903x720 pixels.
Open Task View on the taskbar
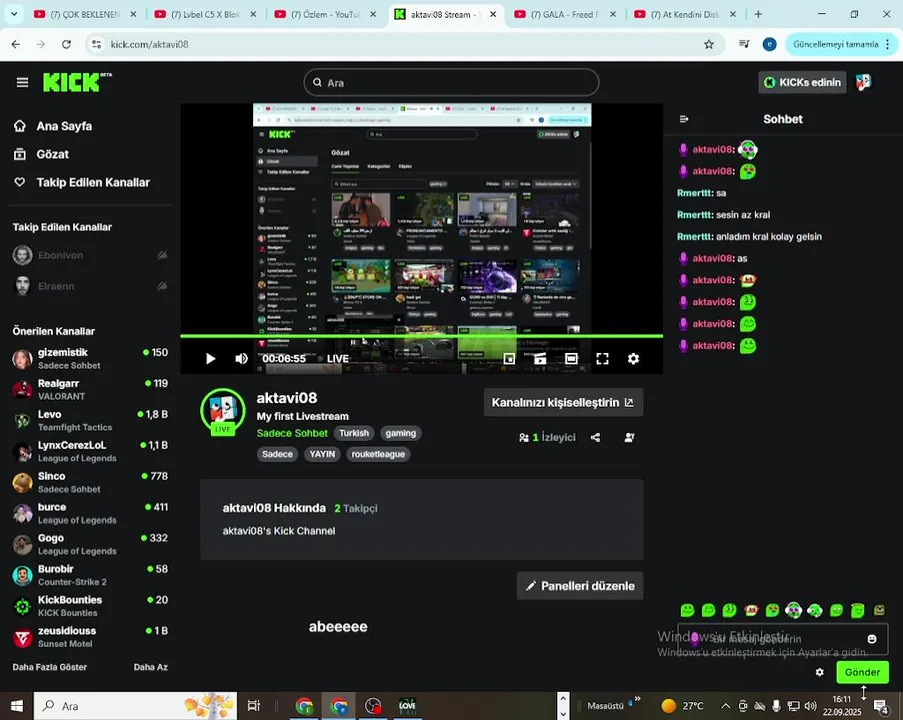pyautogui.click(x=253, y=706)
